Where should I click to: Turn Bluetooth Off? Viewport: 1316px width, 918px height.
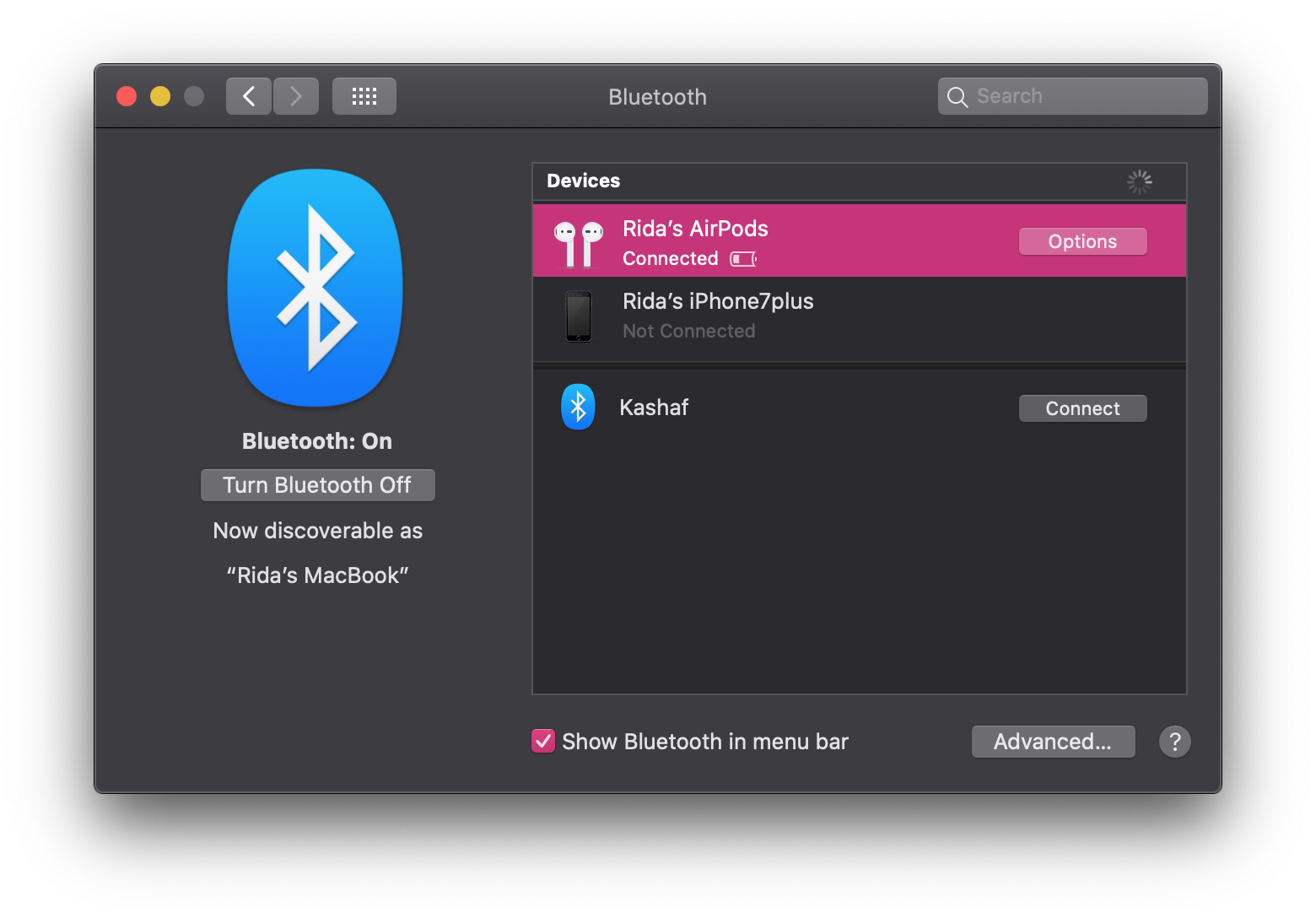pos(317,485)
